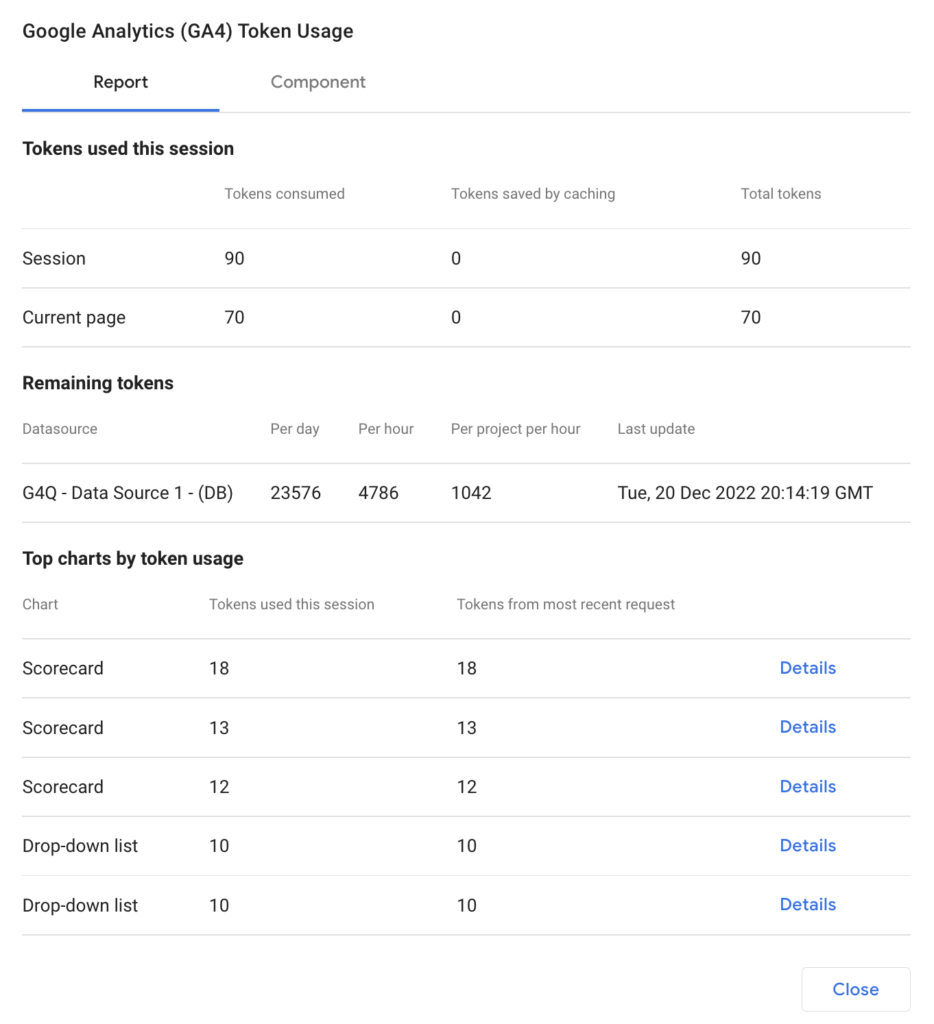Viewport: 934px width, 1024px height.
Task: Switch to the Component tab
Action: coord(318,82)
